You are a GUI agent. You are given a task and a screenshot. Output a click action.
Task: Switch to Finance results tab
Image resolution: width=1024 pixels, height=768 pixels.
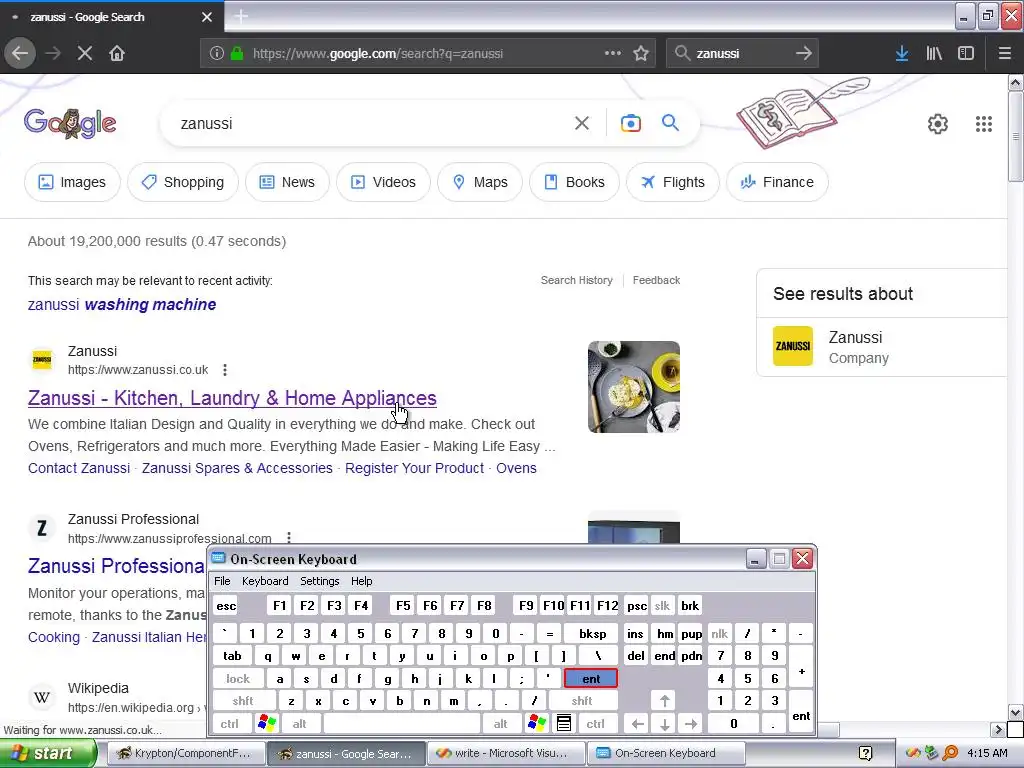tap(777, 182)
